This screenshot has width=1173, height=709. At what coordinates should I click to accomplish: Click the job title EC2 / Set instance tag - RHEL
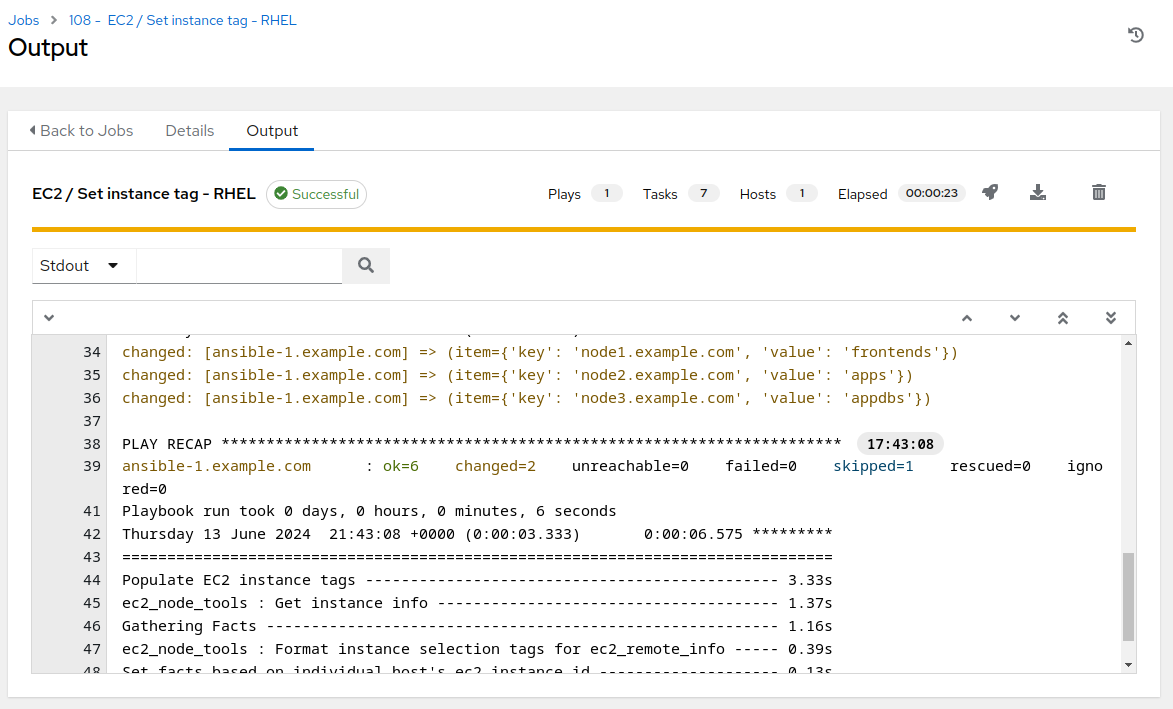[144, 194]
